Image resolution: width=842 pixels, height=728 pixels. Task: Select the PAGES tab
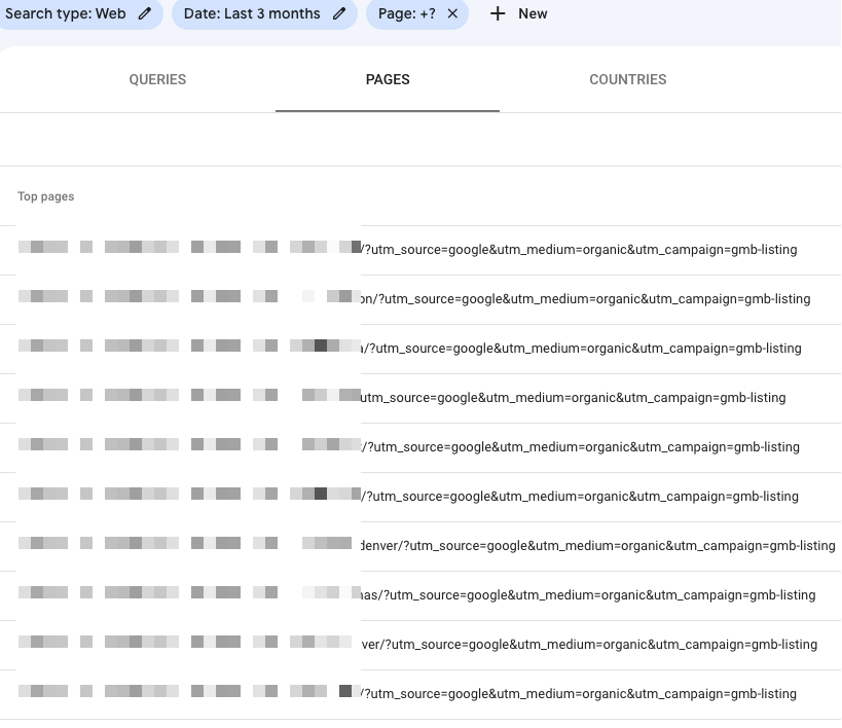pos(387,80)
